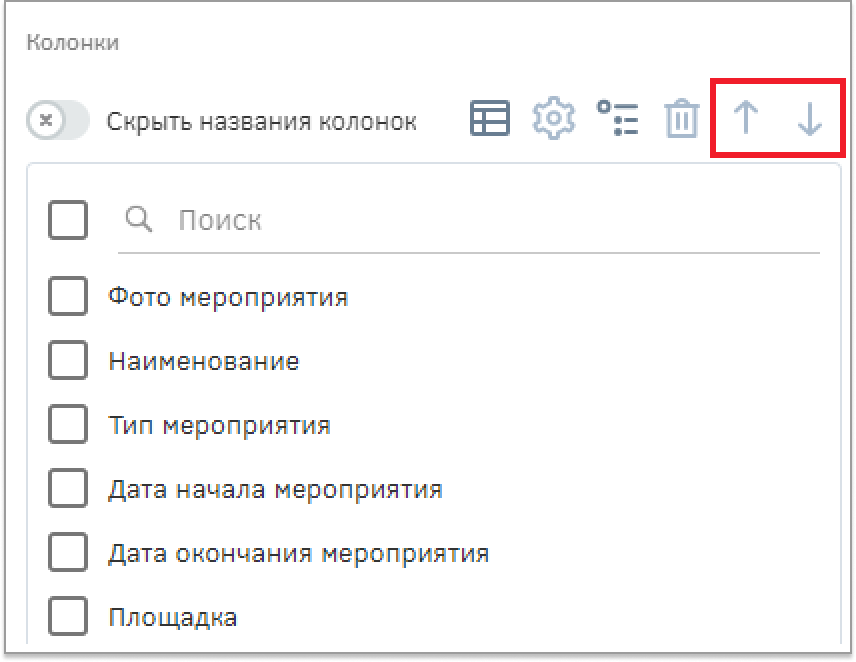The width and height of the screenshot is (856, 662).
Task: Select the Дата окончания мероприятия label
Action: click(x=299, y=554)
